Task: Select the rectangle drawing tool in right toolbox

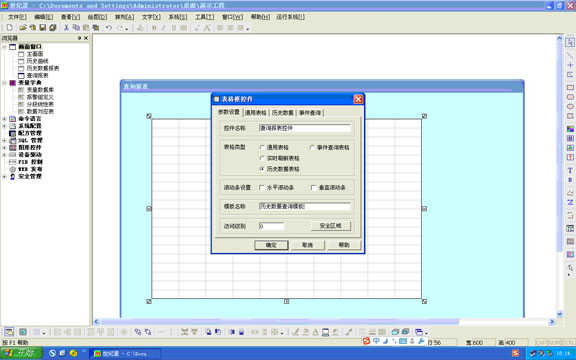Action: [570, 87]
